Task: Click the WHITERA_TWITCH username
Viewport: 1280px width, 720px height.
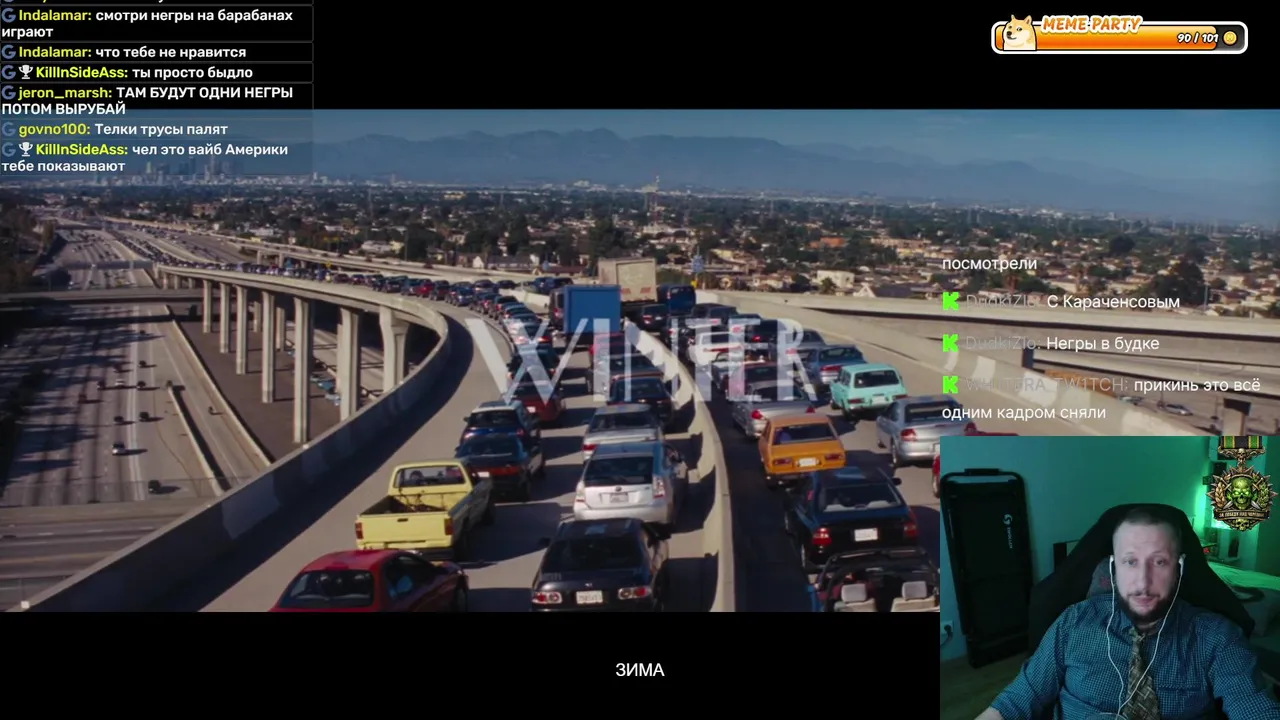Action: pos(1046,385)
